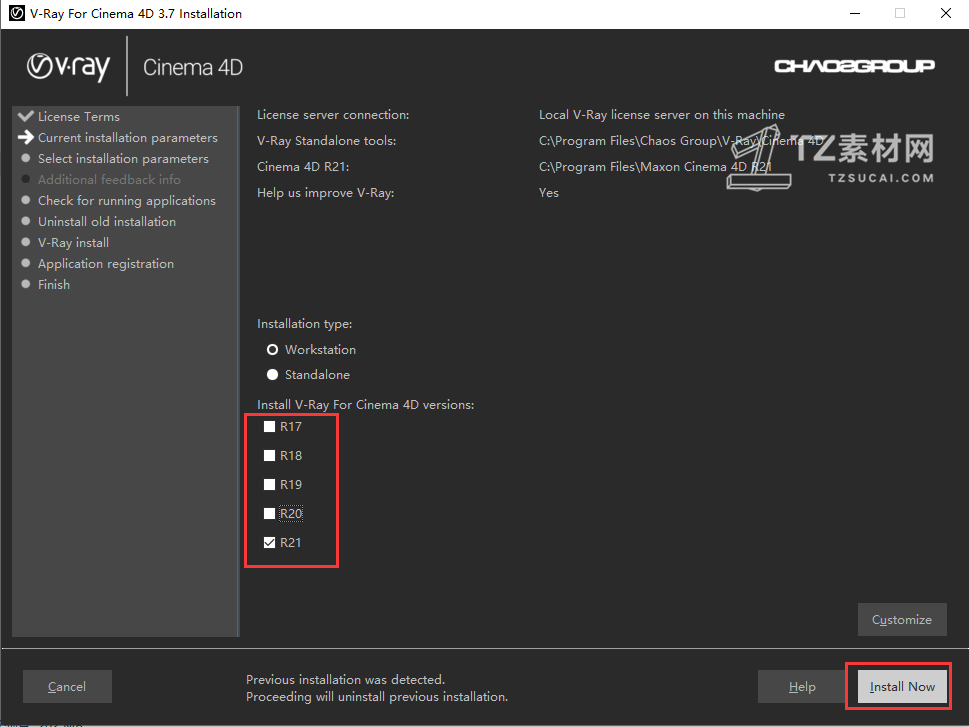Click the Cinema 4D header title
The height and width of the screenshot is (727, 969).
coord(193,67)
